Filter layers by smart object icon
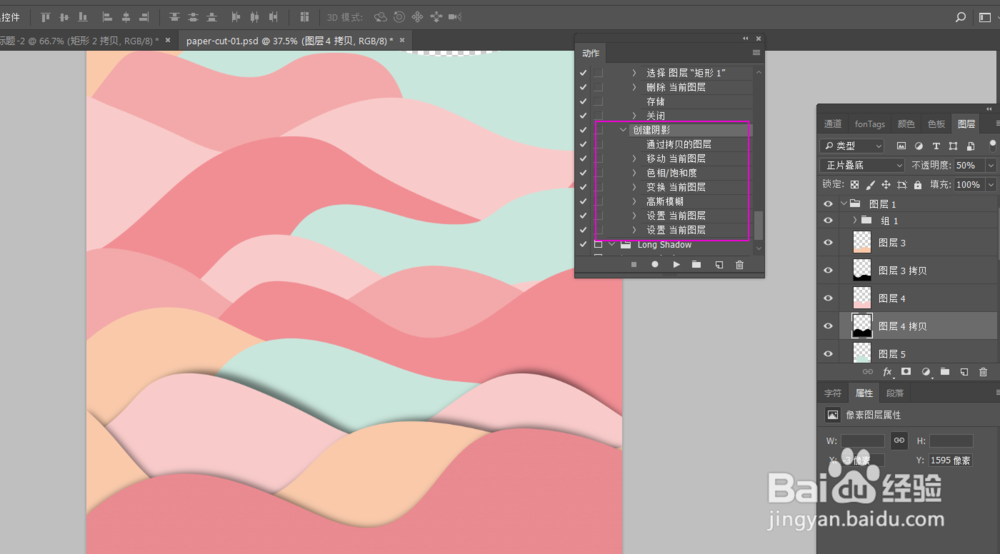Image resolution: width=1000 pixels, height=554 pixels. [970, 146]
